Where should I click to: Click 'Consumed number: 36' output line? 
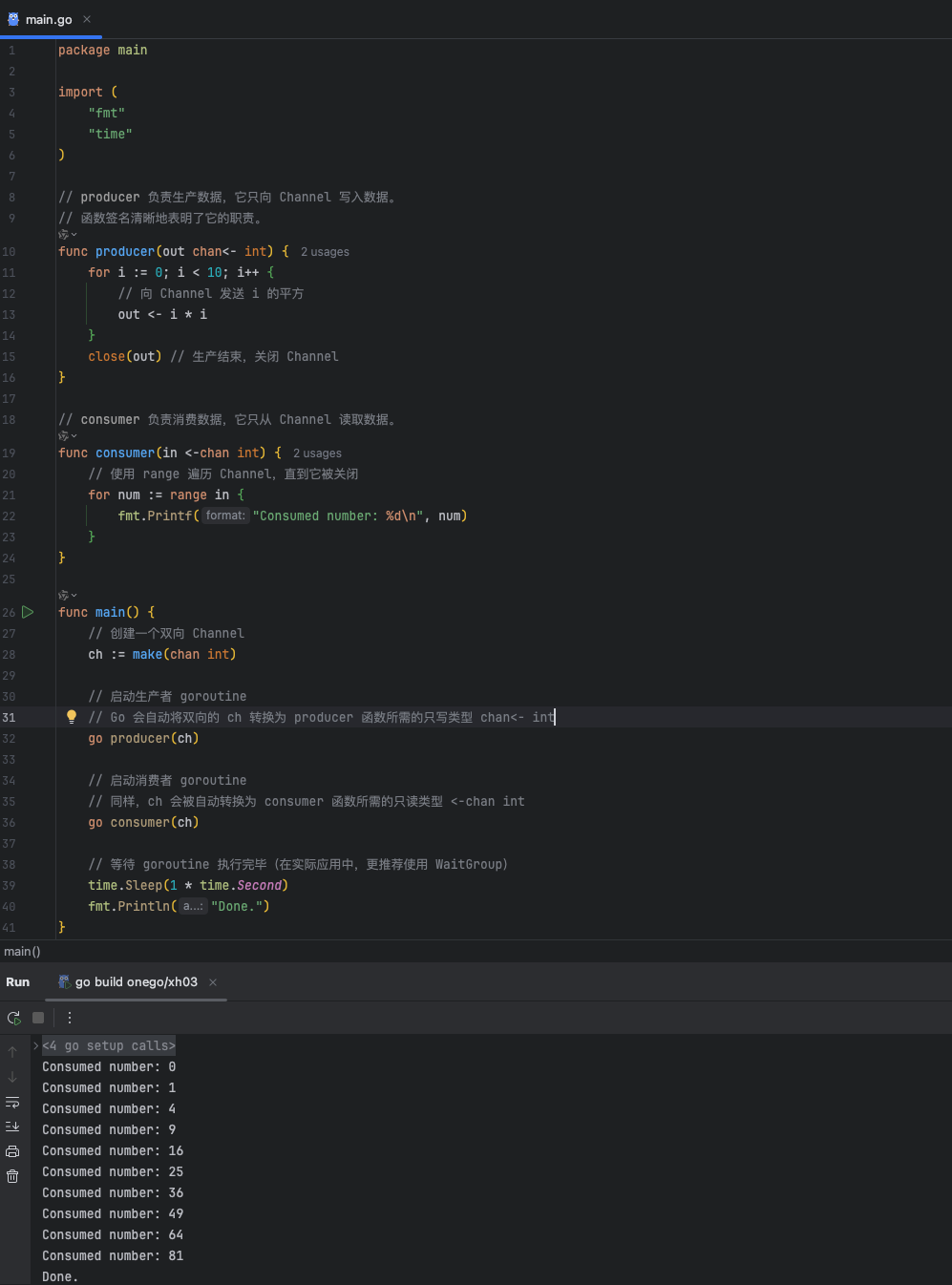pos(113,1192)
